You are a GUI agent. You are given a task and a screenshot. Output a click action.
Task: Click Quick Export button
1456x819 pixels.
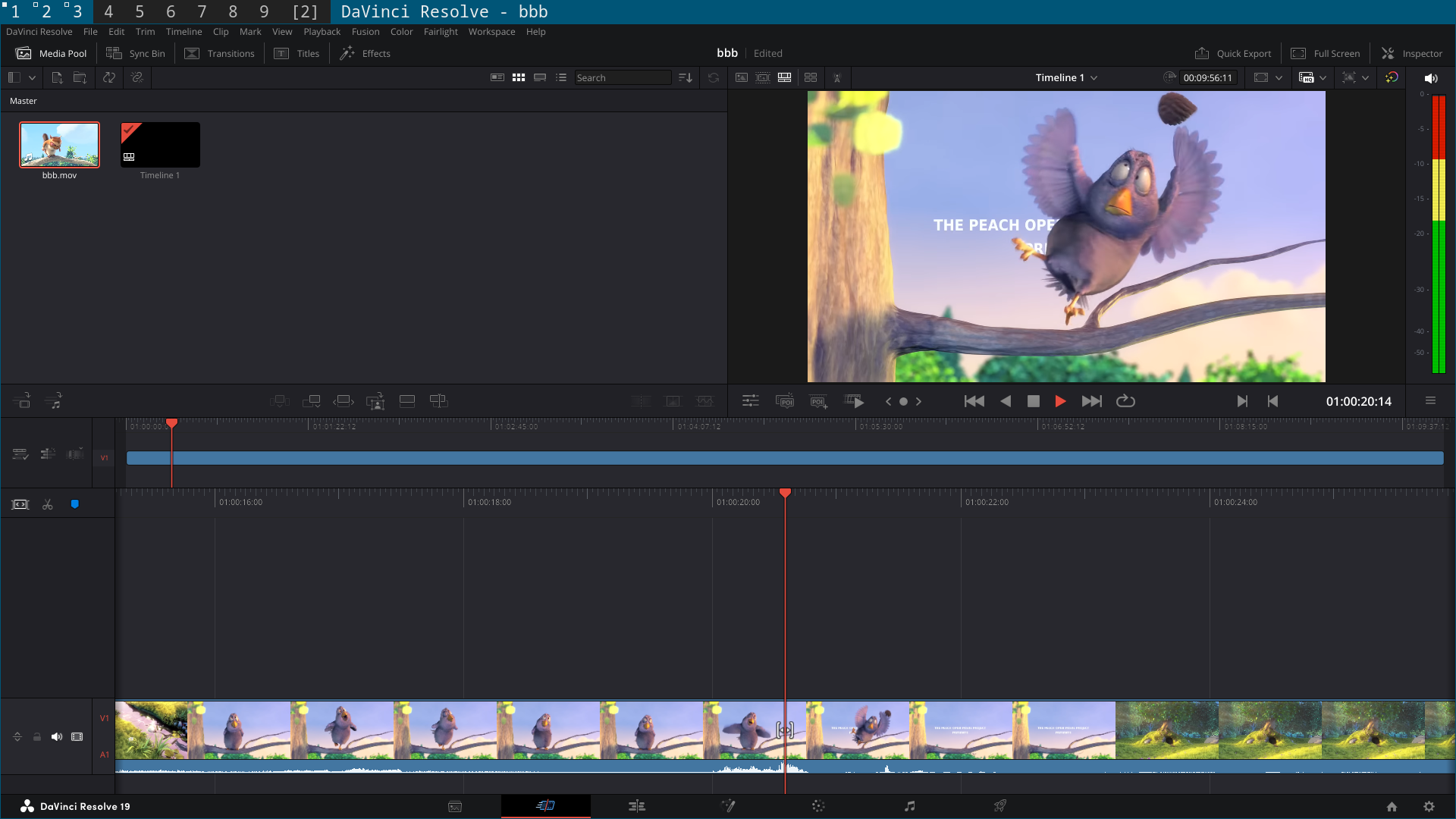[x=1233, y=53]
